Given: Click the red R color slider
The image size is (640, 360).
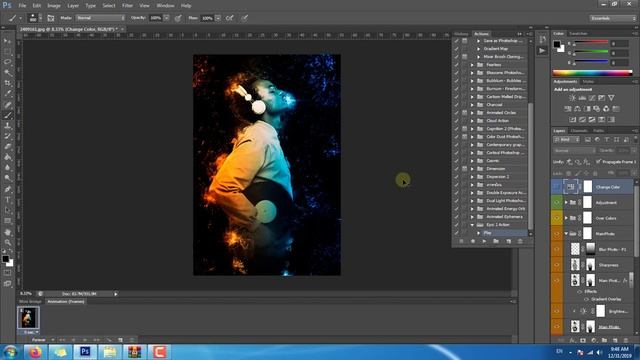Looking at the screenshot, I should 591,42.
